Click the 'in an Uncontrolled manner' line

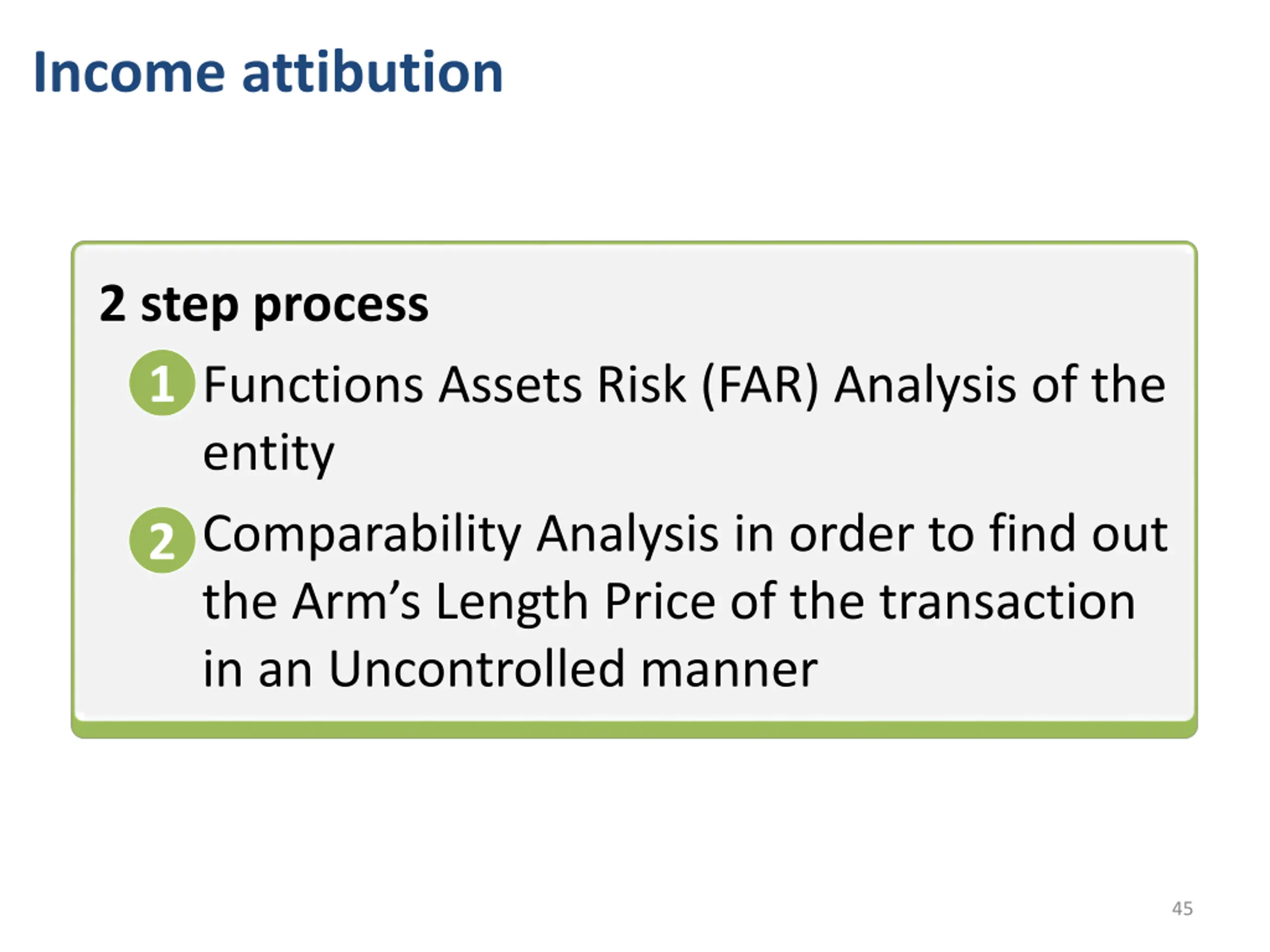(510, 669)
